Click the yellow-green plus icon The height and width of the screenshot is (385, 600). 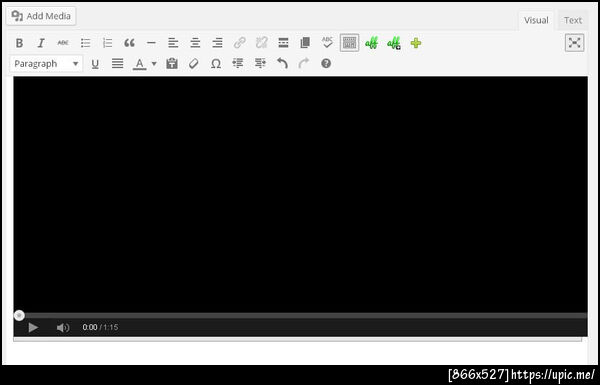coord(416,43)
